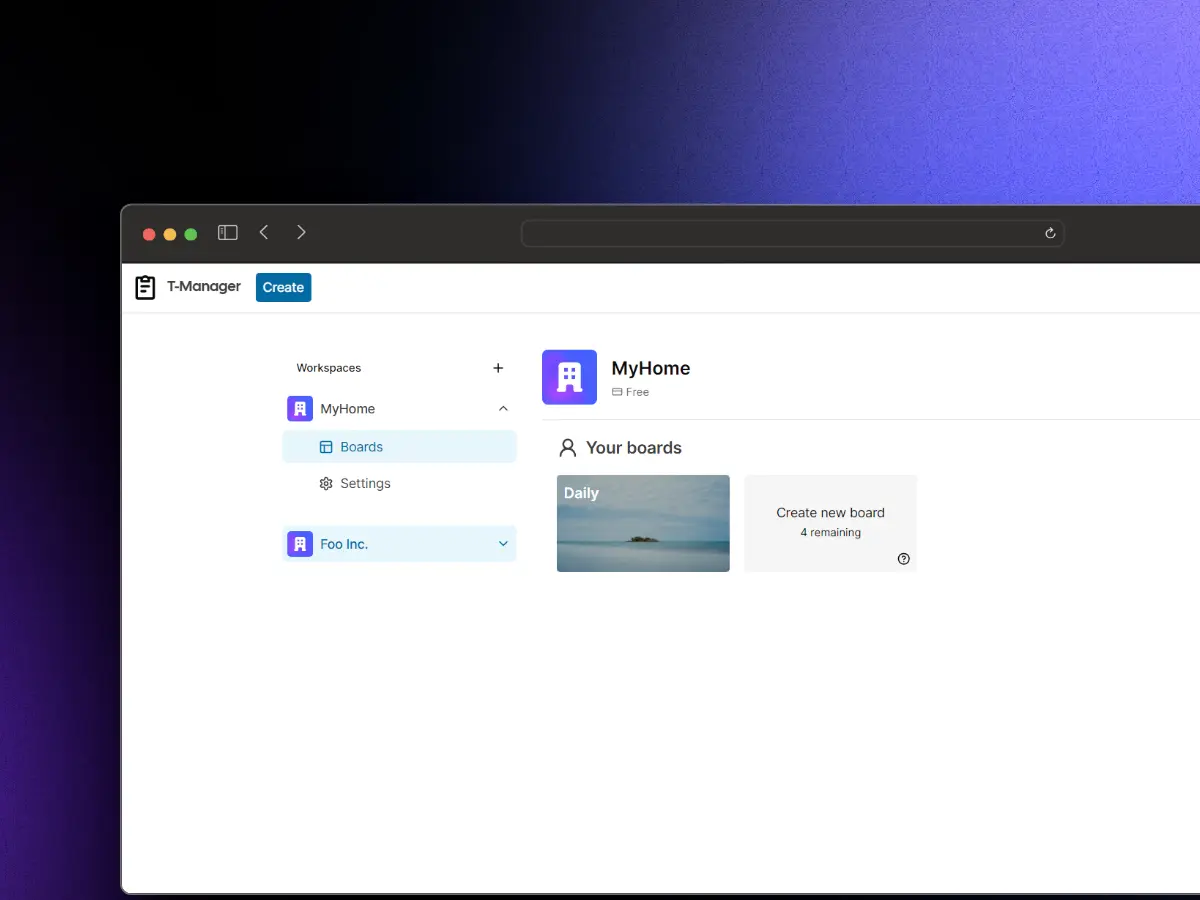This screenshot has height=900, width=1200.
Task: Click the T-Manager clipboard logo icon
Action: pos(145,287)
